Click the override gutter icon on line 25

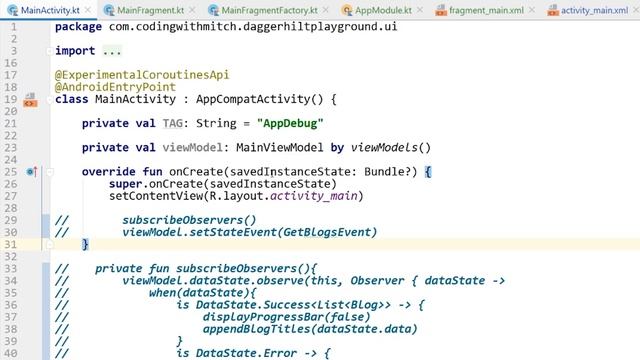coord(32,172)
